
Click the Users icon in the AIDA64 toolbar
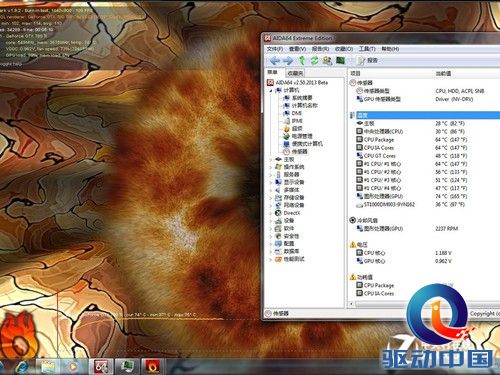(327, 60)
